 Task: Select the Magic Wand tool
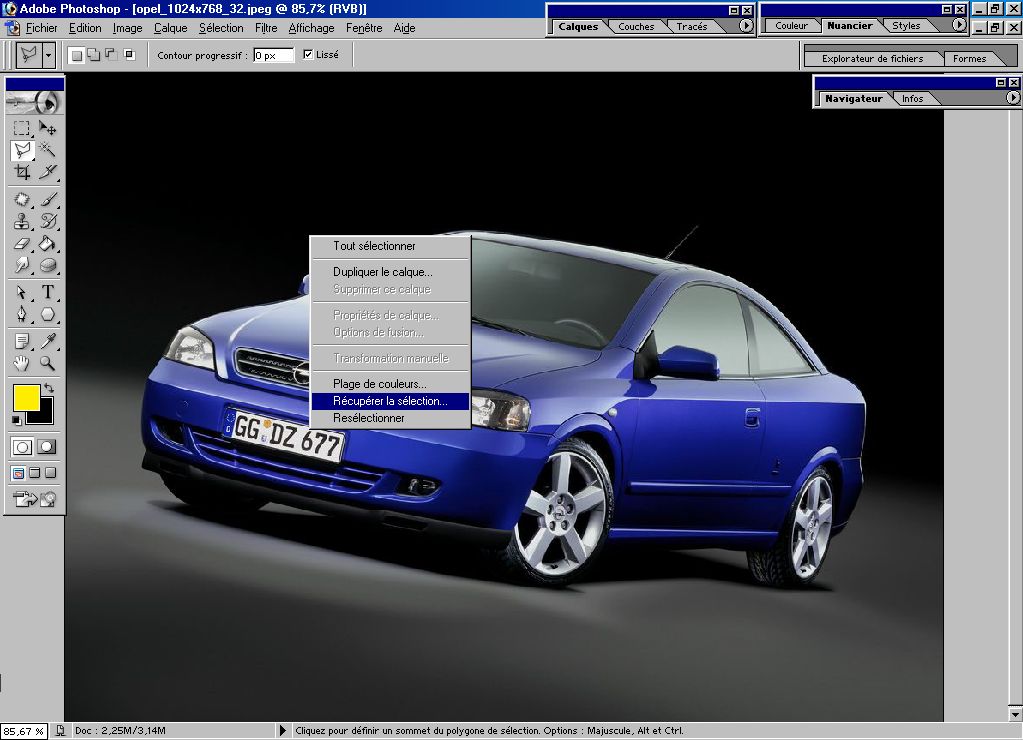click(47, 151)
